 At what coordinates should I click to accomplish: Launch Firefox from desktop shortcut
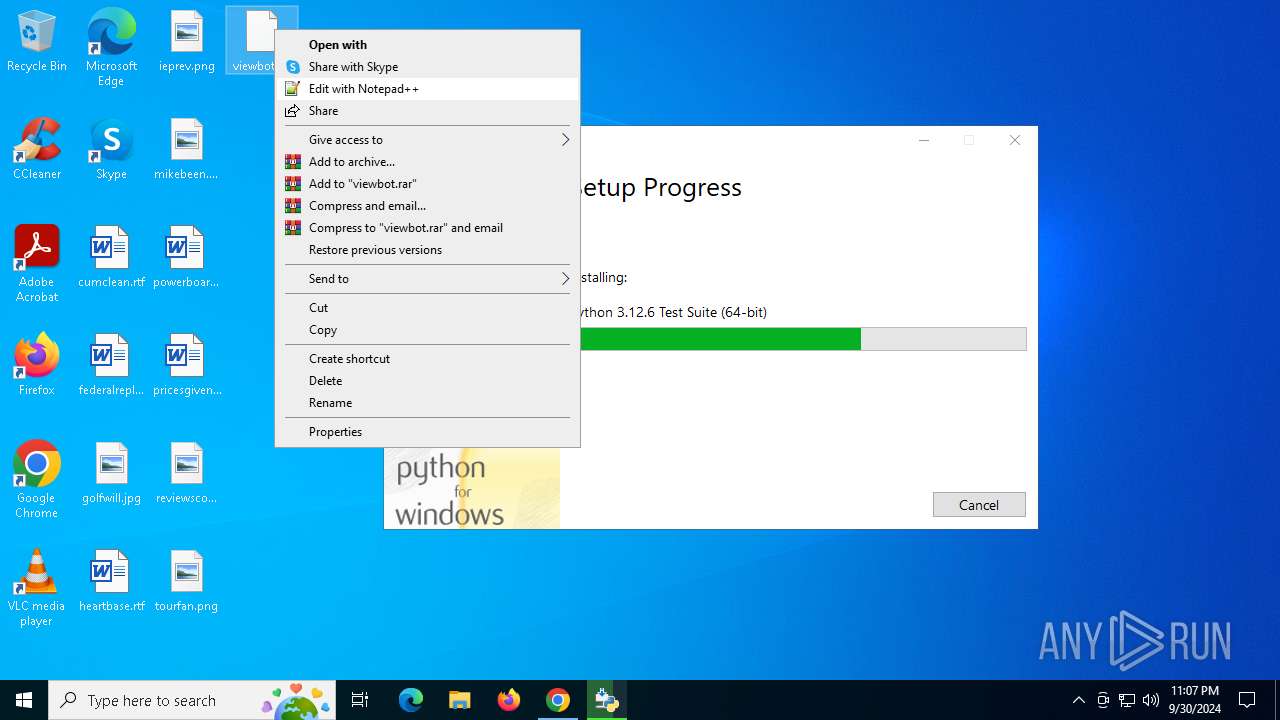[37, 366]
